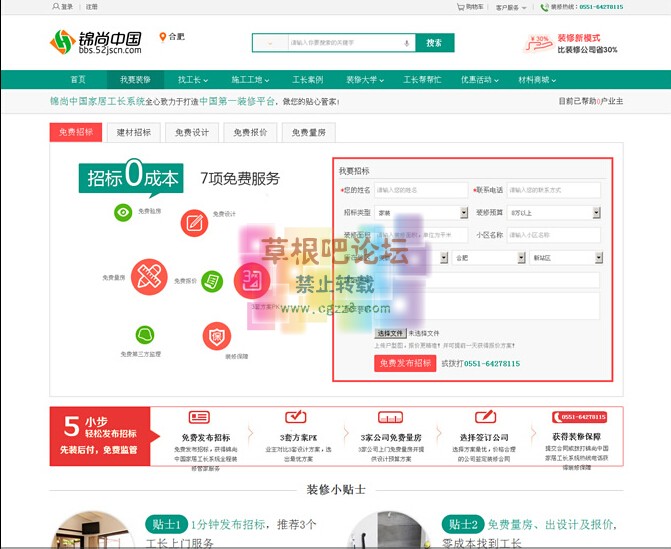
Task: Submit with the red 免费发布招标 button
Action: pos(405,363)
